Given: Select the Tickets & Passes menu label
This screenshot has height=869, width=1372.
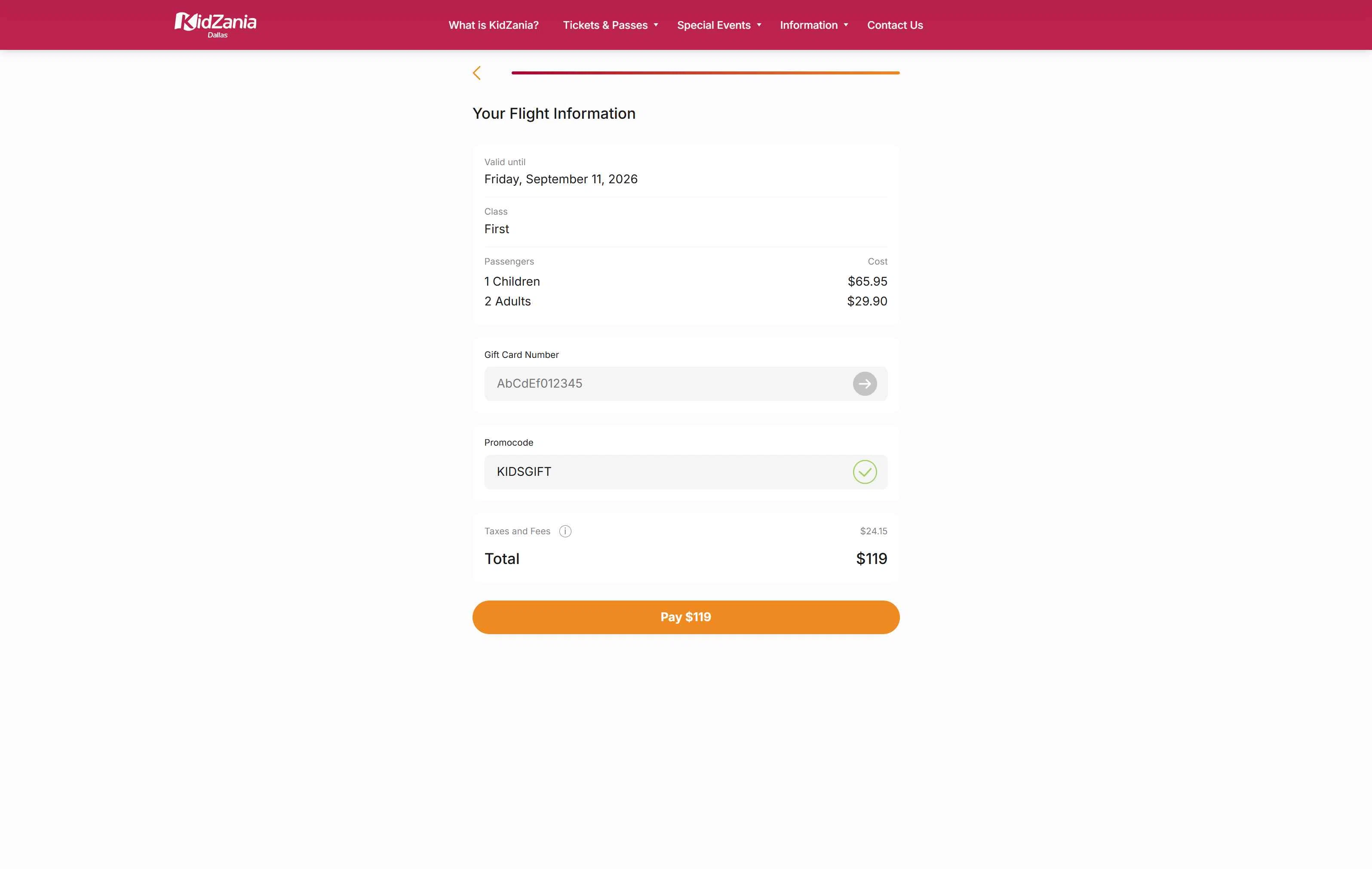Looking at the screenshot, I should (605, 25).
